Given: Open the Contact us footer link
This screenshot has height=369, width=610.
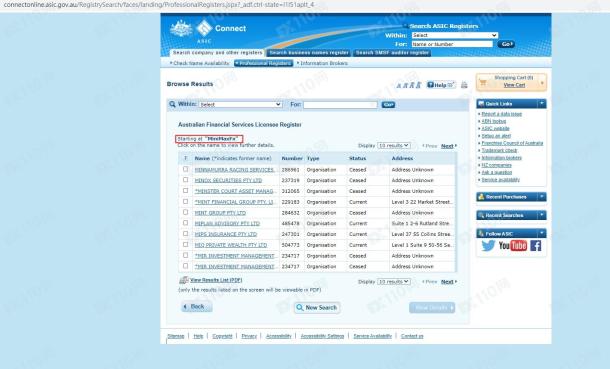Looking at the screenshot, I should point(412,336).
